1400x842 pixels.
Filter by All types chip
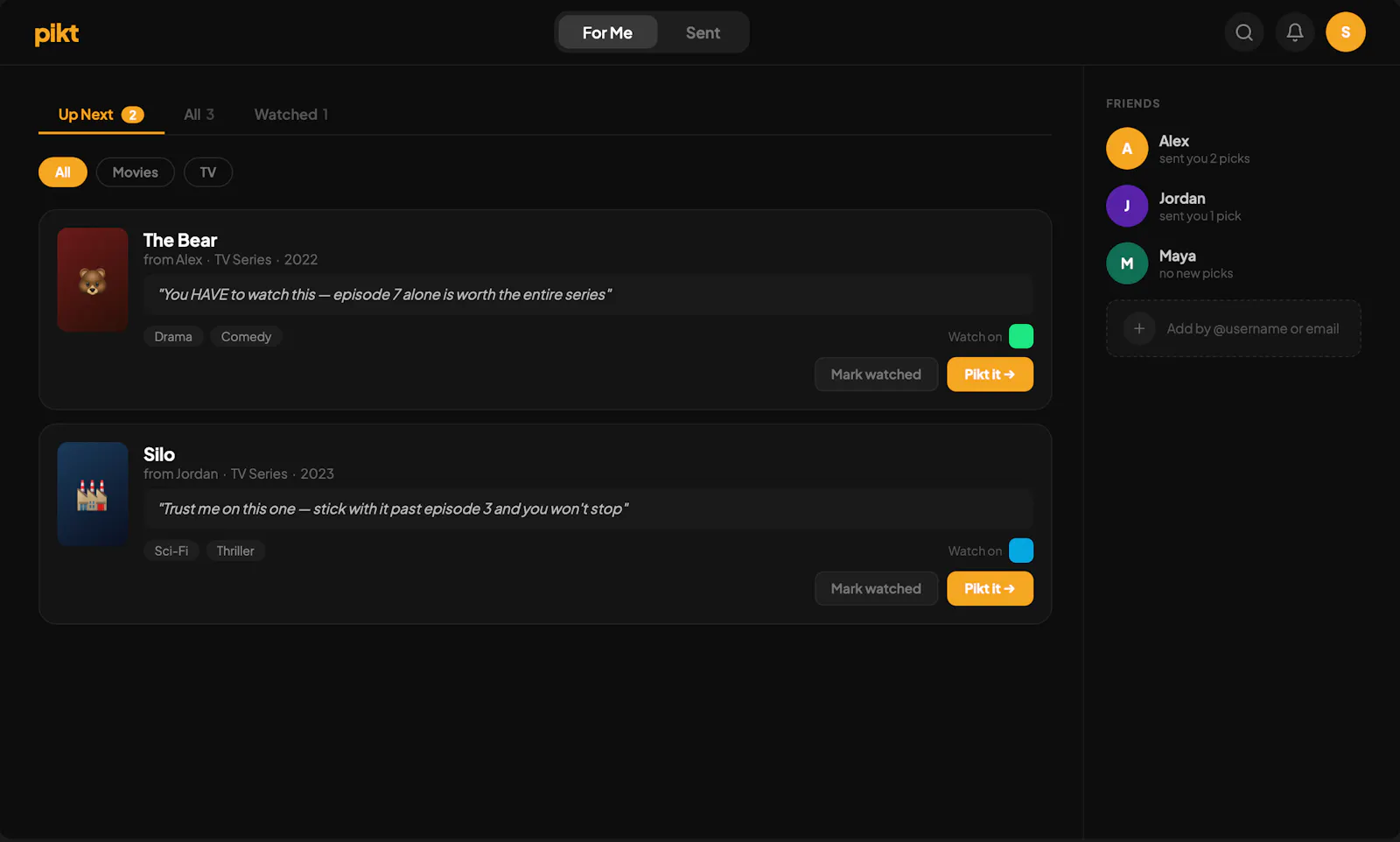[63, 172]
